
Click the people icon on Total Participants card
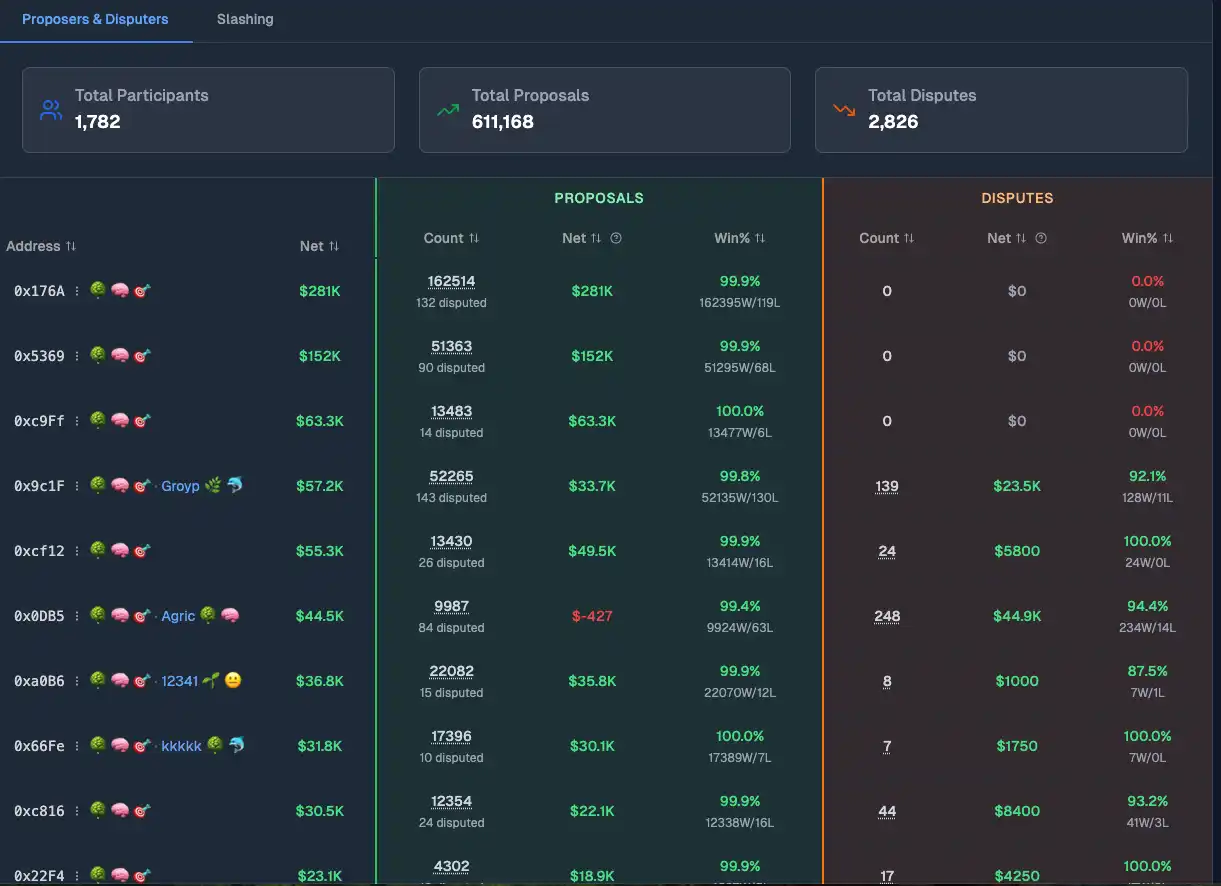(50, 110)
